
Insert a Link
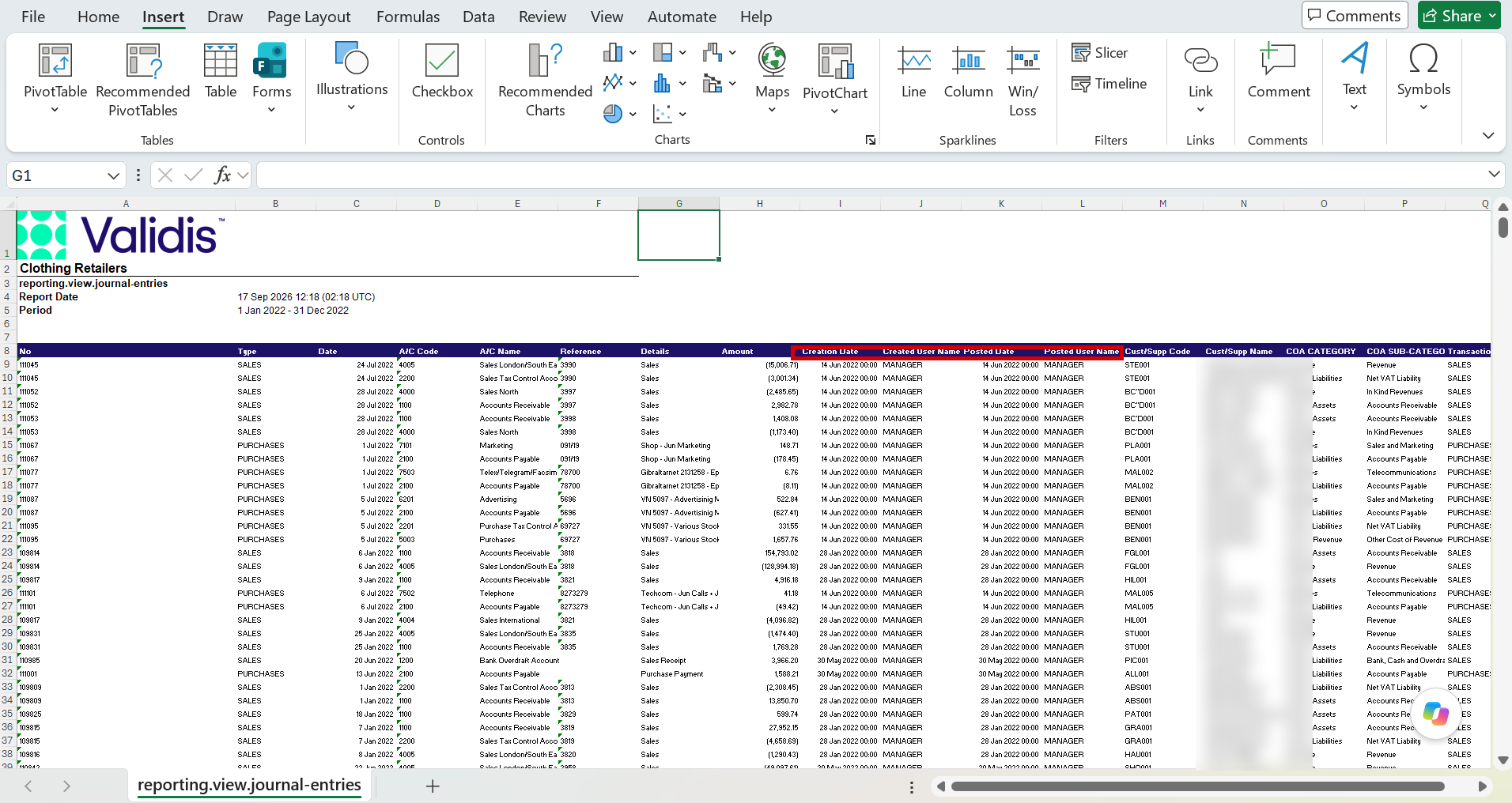1200,78
